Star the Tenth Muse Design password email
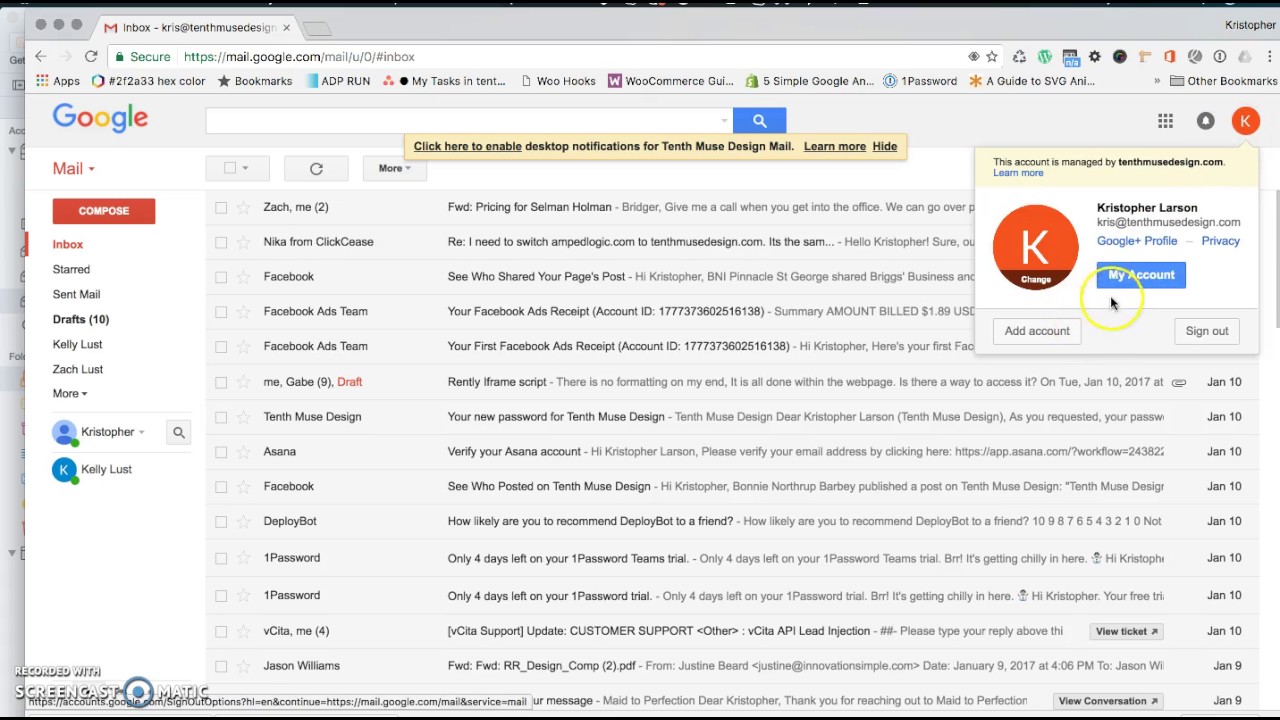1280x720 pixels. 243,417
